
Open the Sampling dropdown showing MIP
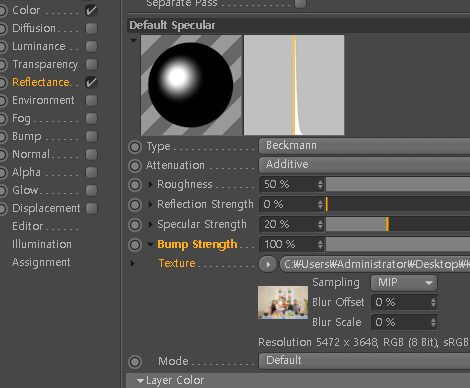pos(404,283)
